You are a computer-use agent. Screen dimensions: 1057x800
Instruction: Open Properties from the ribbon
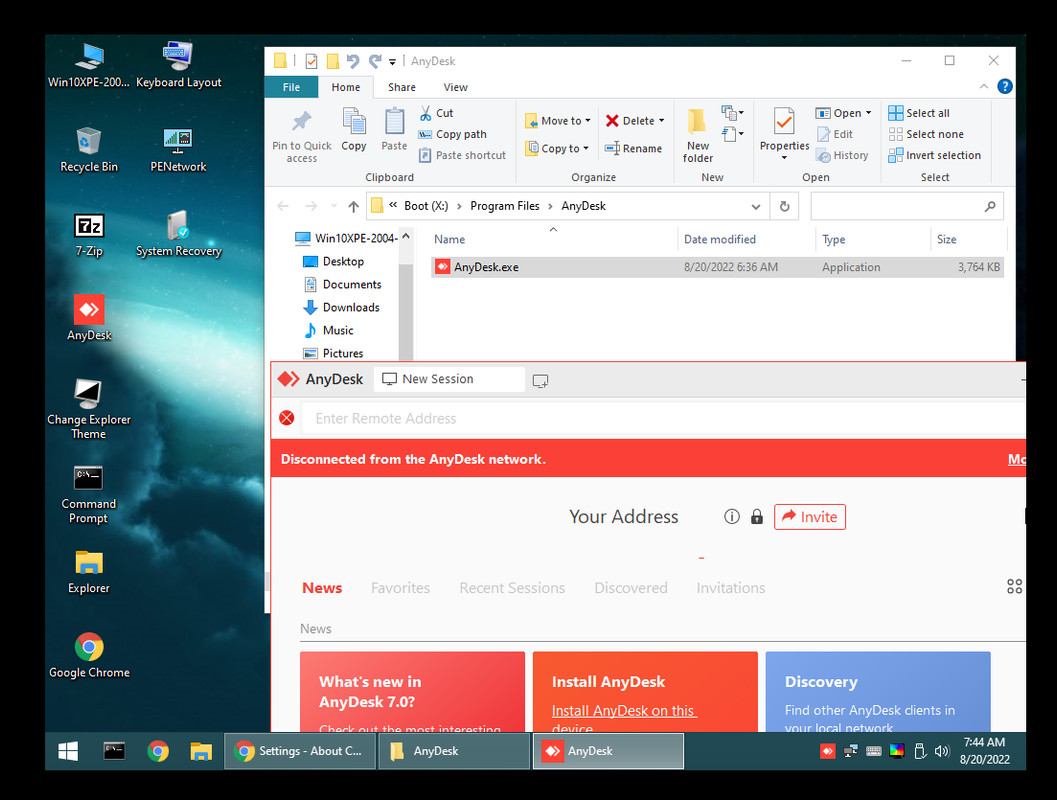[x=784, y=129]
